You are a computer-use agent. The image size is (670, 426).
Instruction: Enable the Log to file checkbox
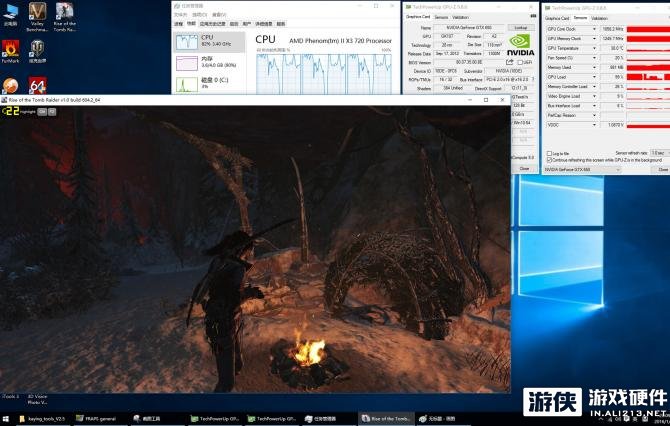click(x=550, y=153)
